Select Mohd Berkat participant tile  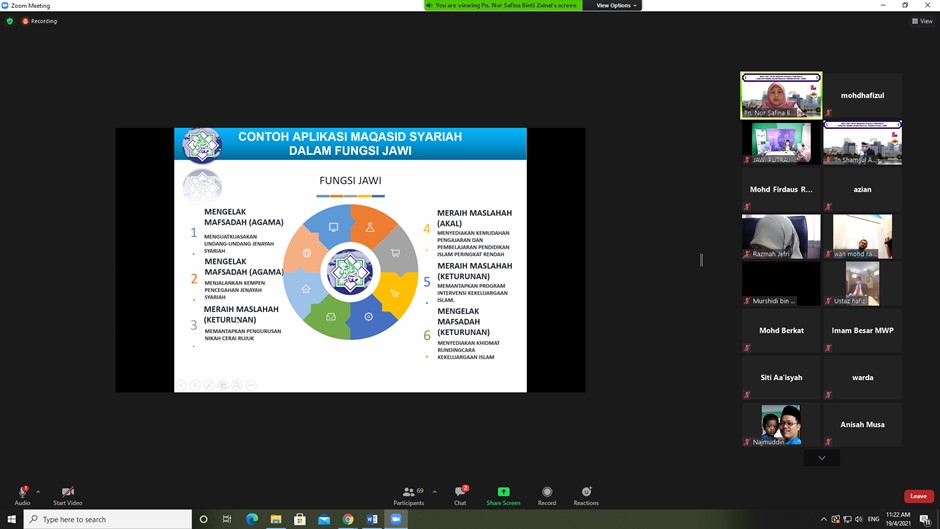point(781,330)
